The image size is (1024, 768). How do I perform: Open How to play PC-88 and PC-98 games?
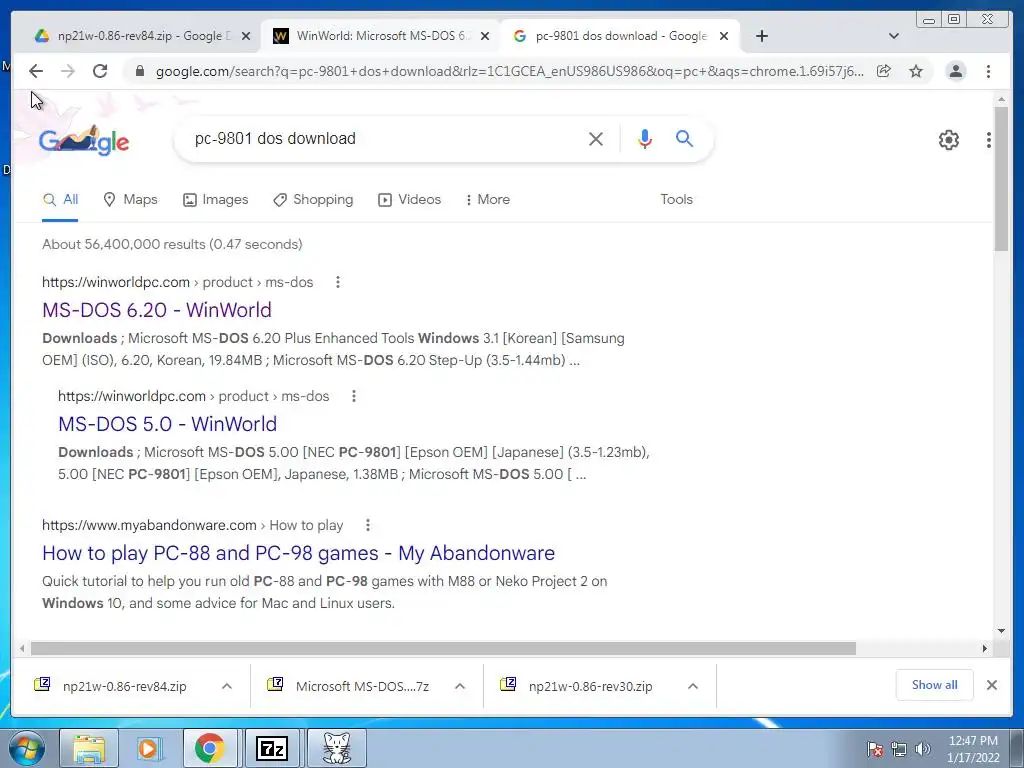(x=298, y=553)
